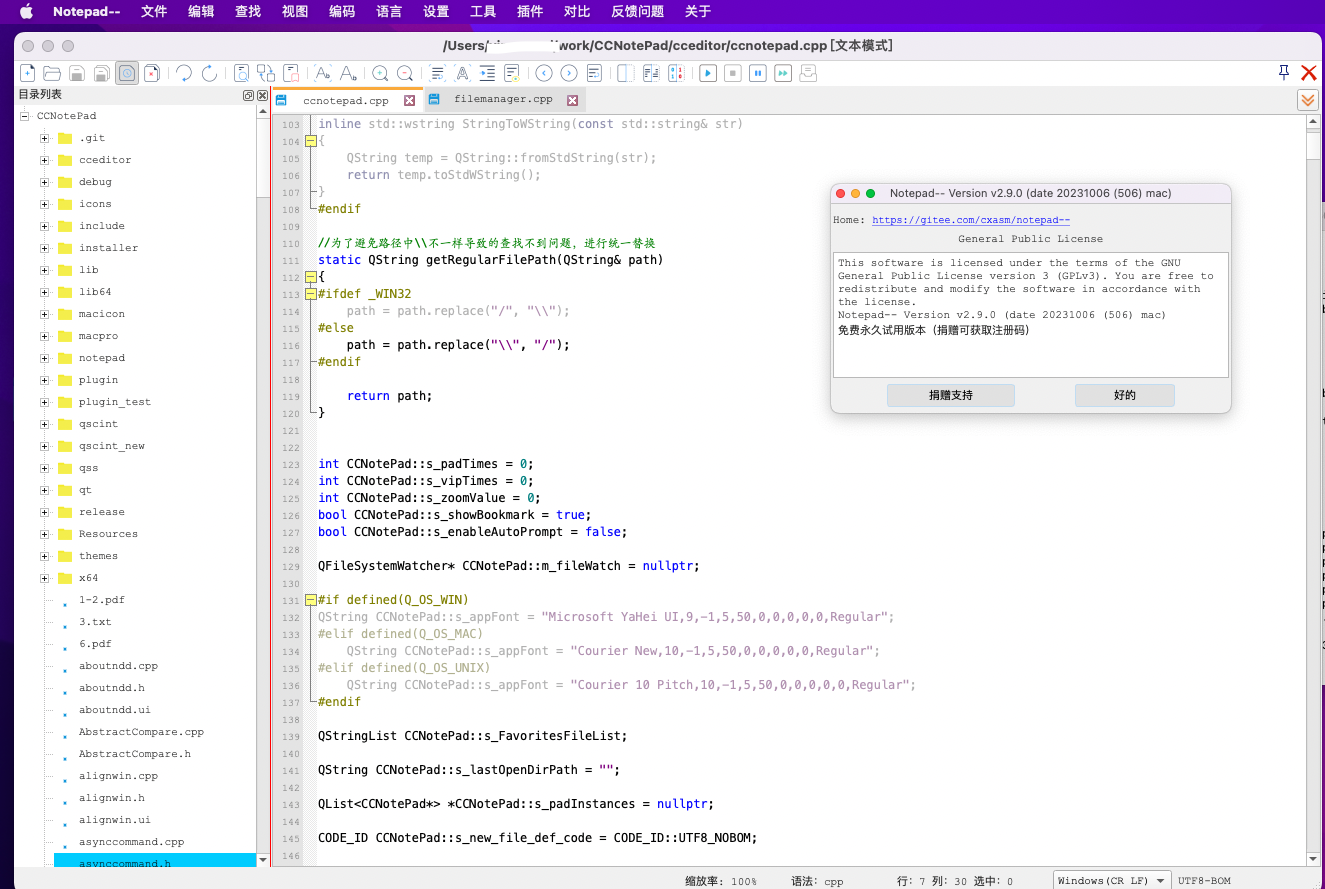Select aboutndd.cpp in the directory tree
This screenshot has height=889, width=1325.
pos(118,666)
